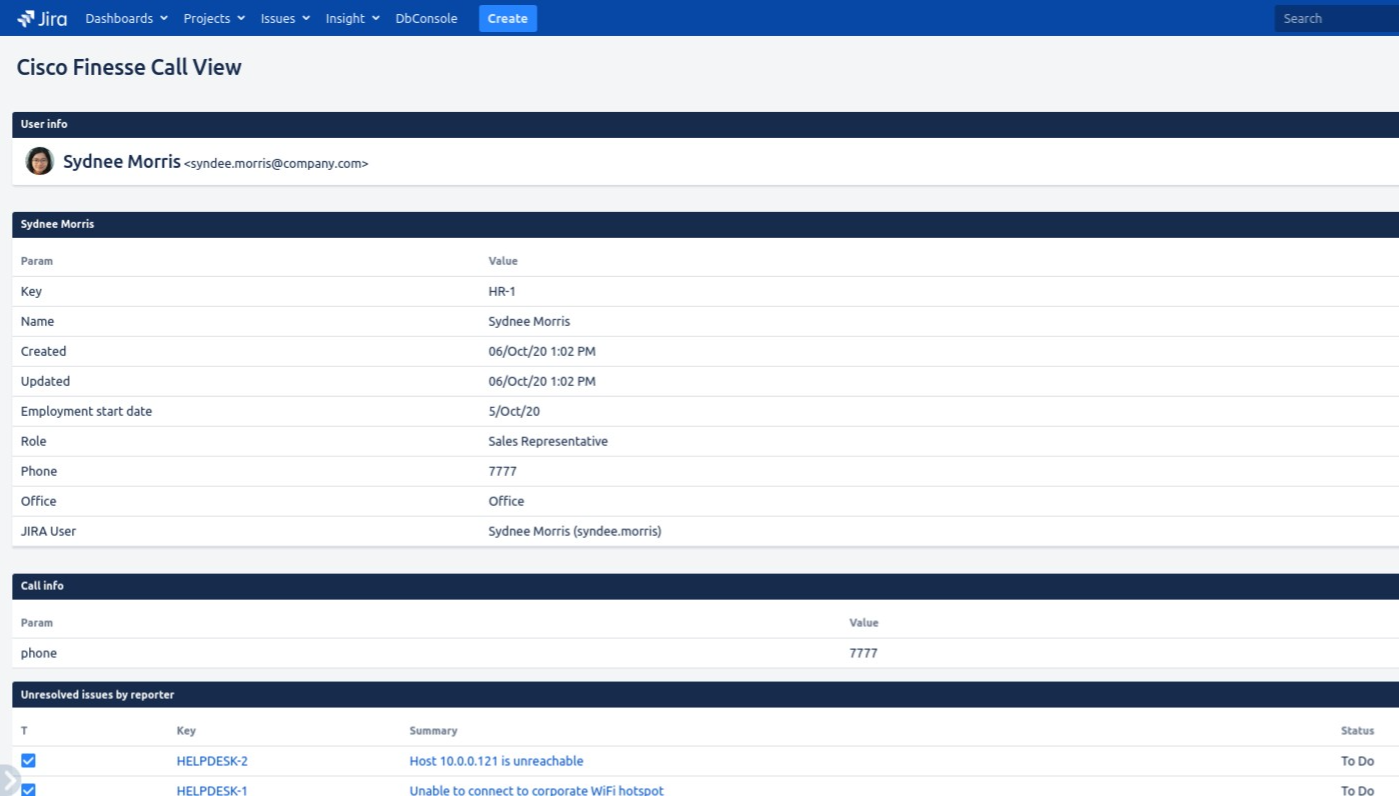Click the To Do status of HELPDESK-2

(1357, 761)
